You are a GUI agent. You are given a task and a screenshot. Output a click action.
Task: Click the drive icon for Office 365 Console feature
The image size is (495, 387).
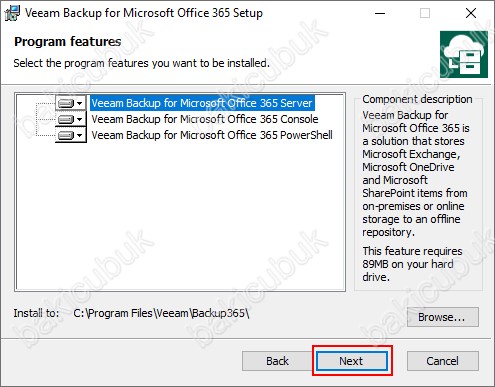66,119
